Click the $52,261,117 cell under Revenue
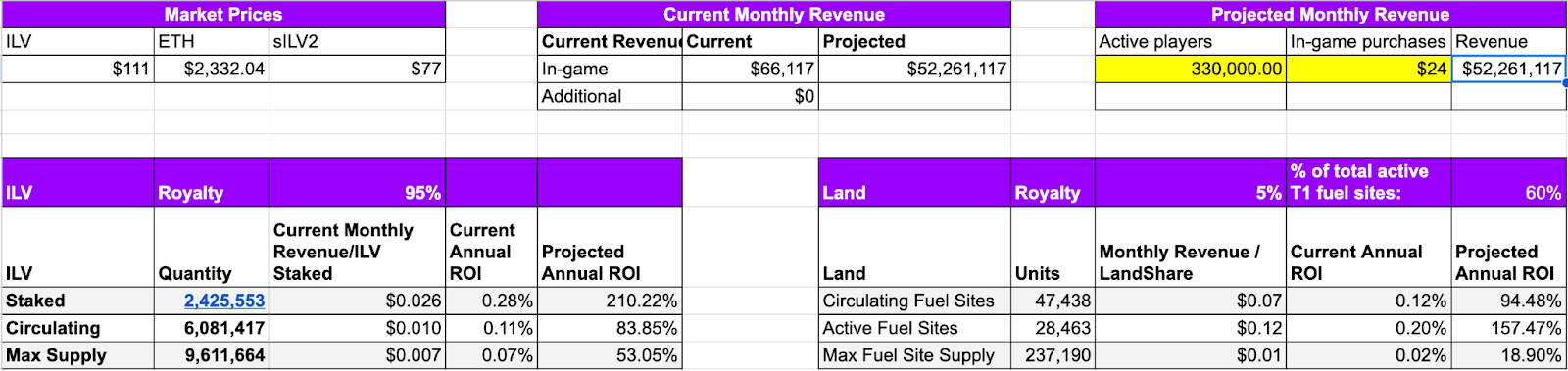Viewport: 1568px width, 371px height. tap(1508, 69)
